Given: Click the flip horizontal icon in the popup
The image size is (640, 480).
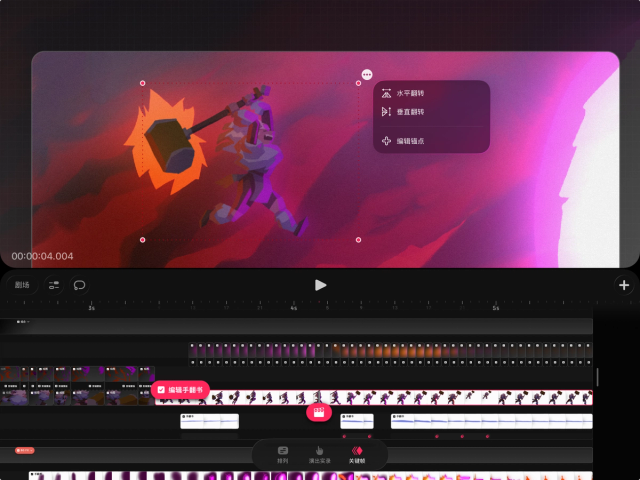Looking at the screenshot, I should 386,93.
